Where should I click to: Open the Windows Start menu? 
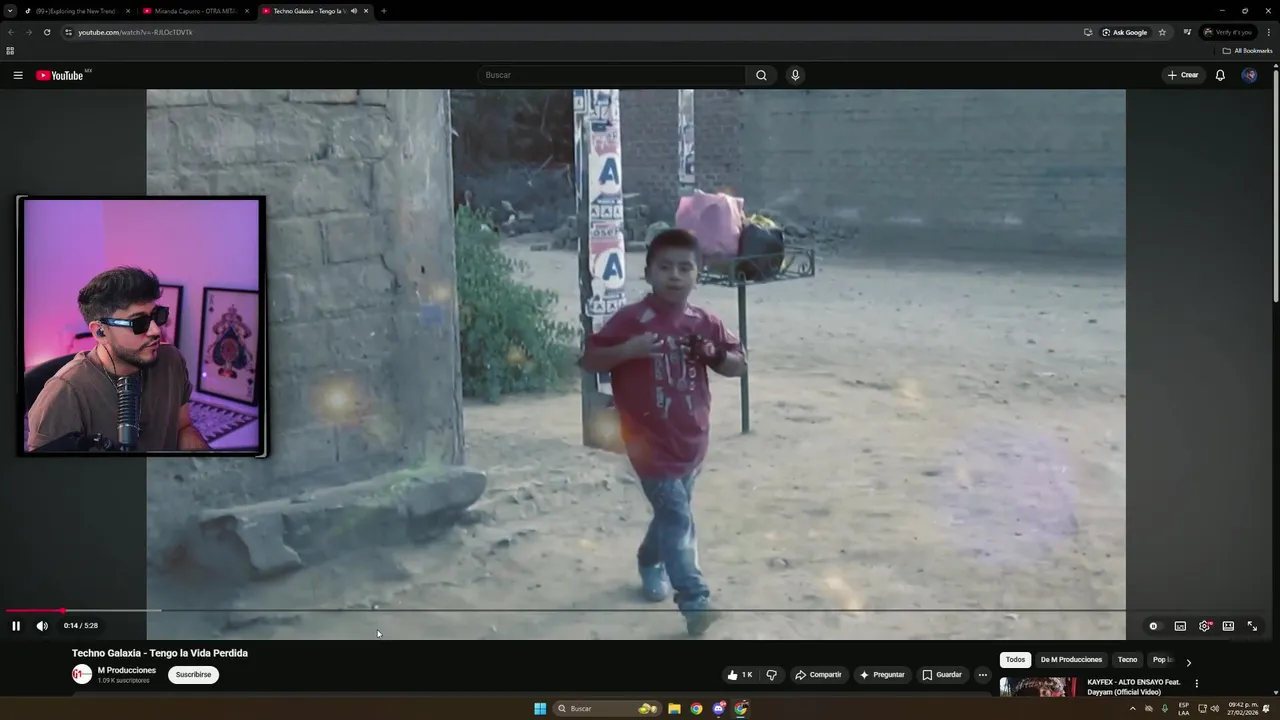pyautogui.click(x=540, y=709)
